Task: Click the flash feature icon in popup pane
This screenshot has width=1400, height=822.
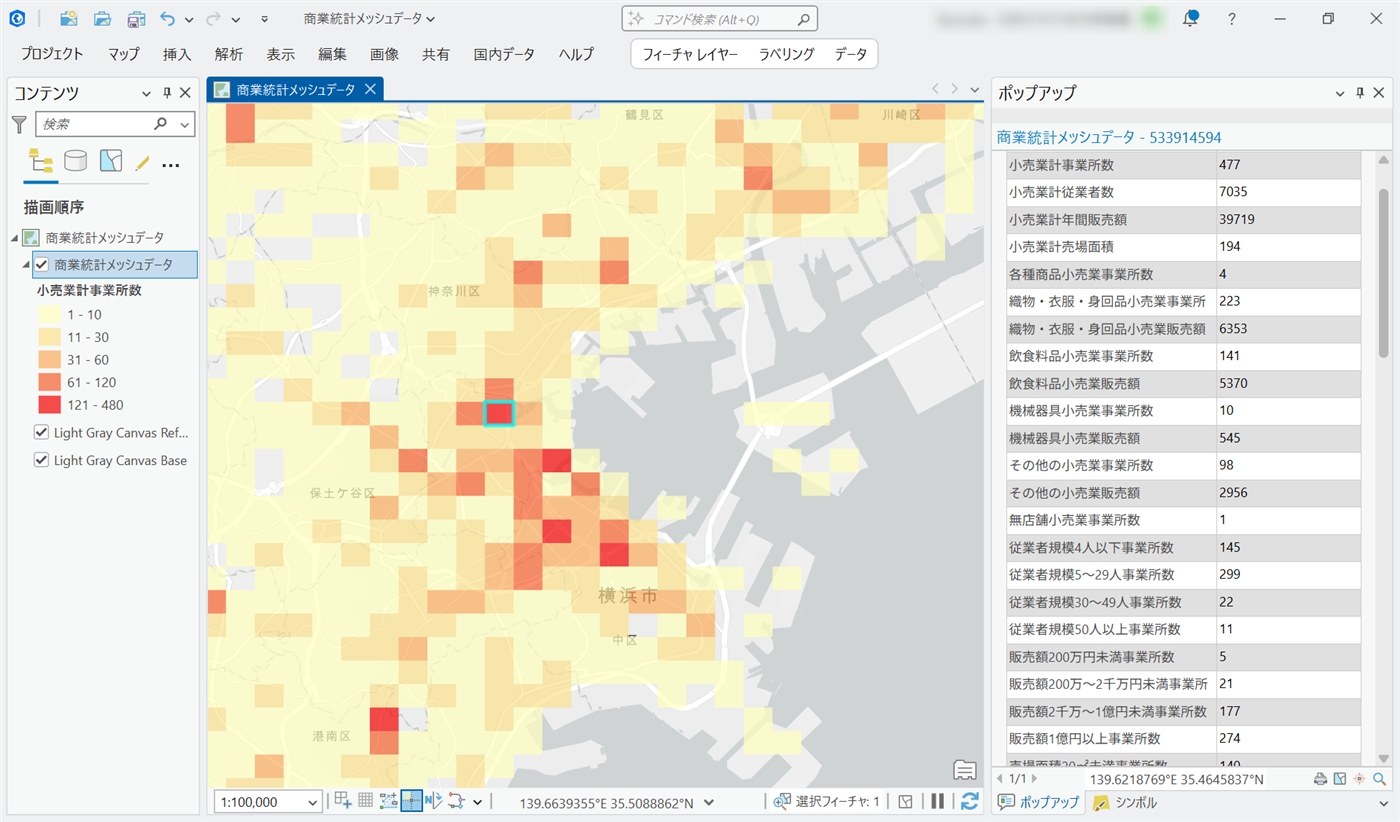Action: click(x=1360, y=779)
